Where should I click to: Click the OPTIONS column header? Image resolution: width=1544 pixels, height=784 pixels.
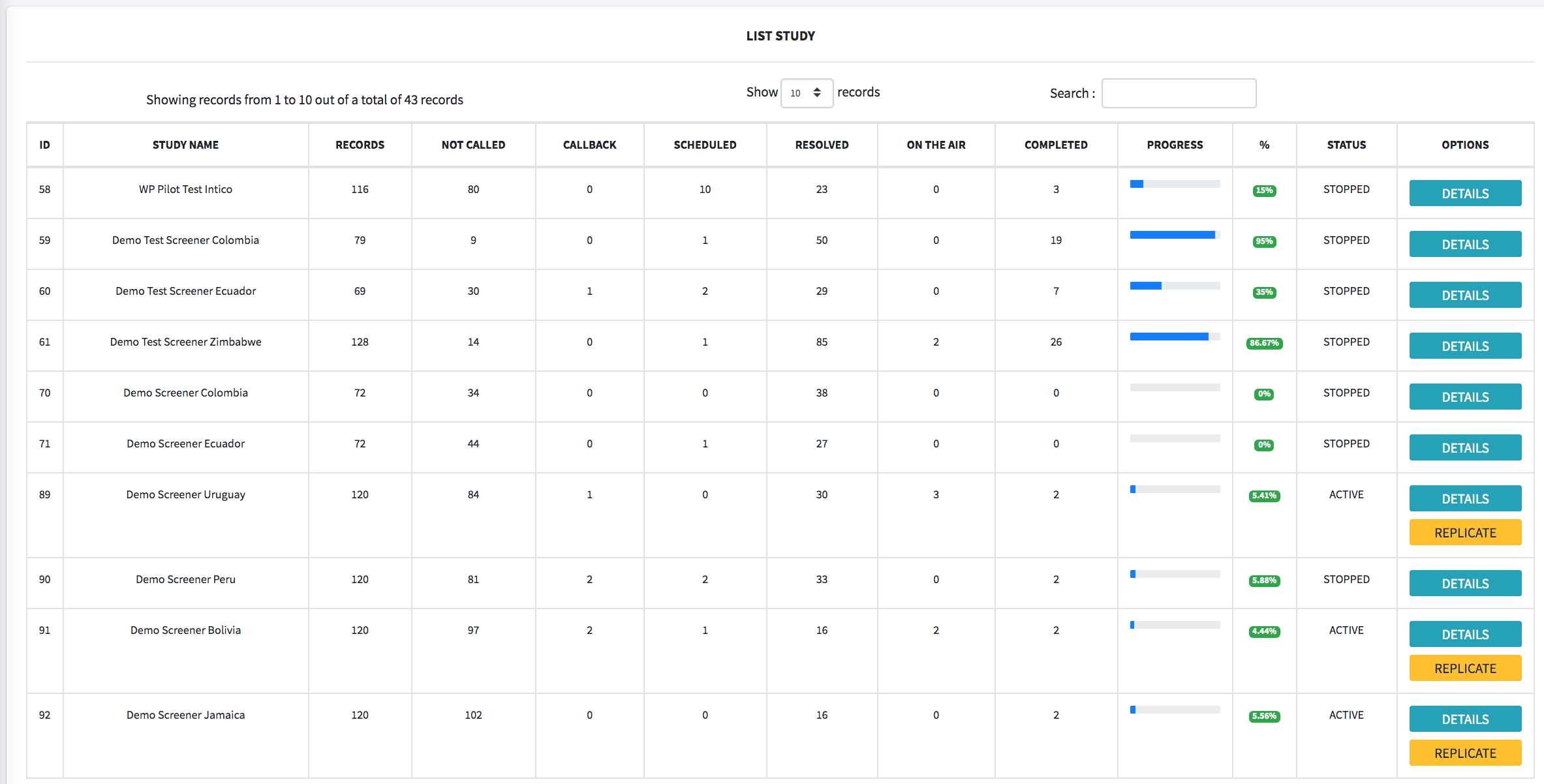(x=1465, y=145)
